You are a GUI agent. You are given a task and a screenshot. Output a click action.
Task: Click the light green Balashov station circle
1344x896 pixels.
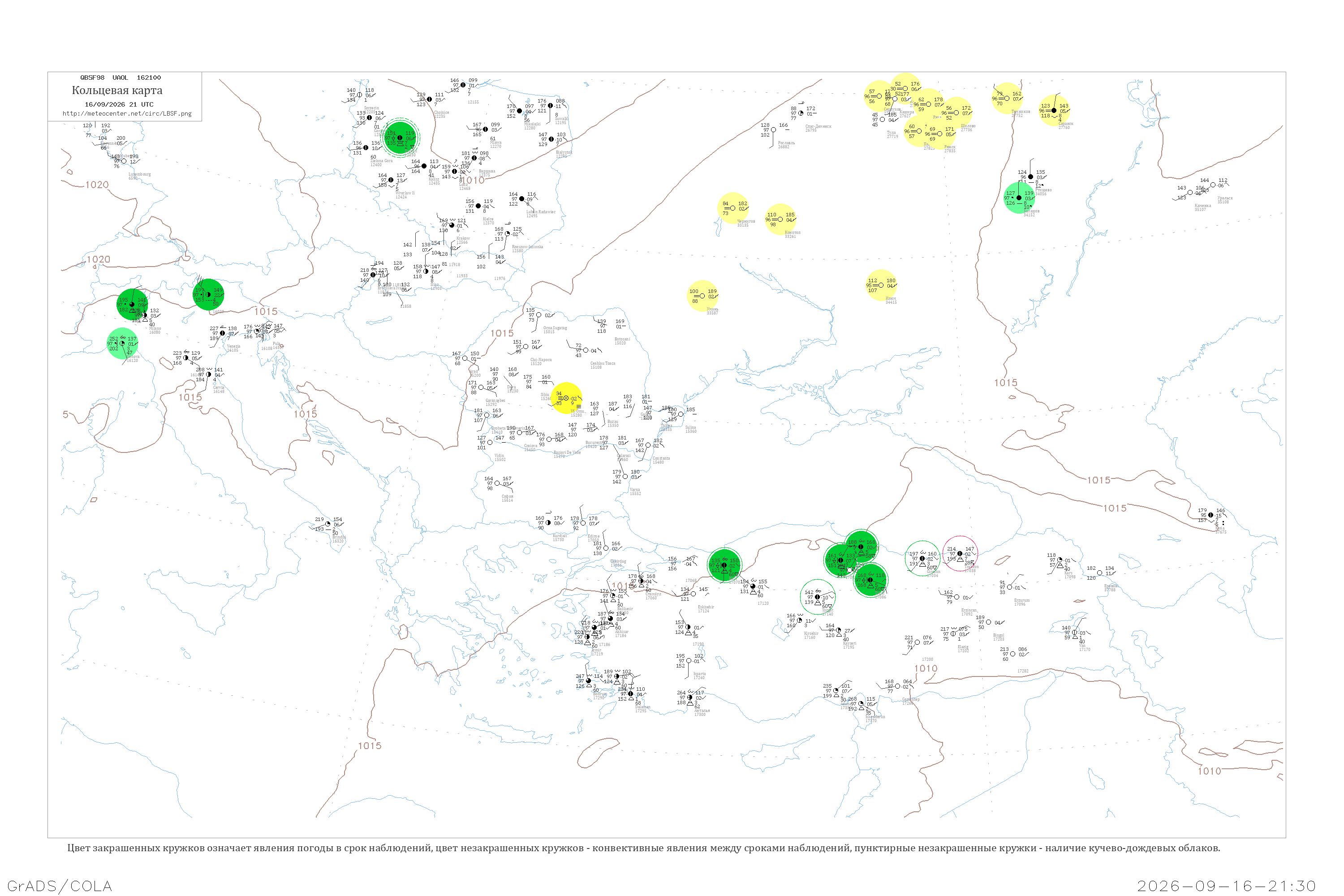[x=1020, y=198]
